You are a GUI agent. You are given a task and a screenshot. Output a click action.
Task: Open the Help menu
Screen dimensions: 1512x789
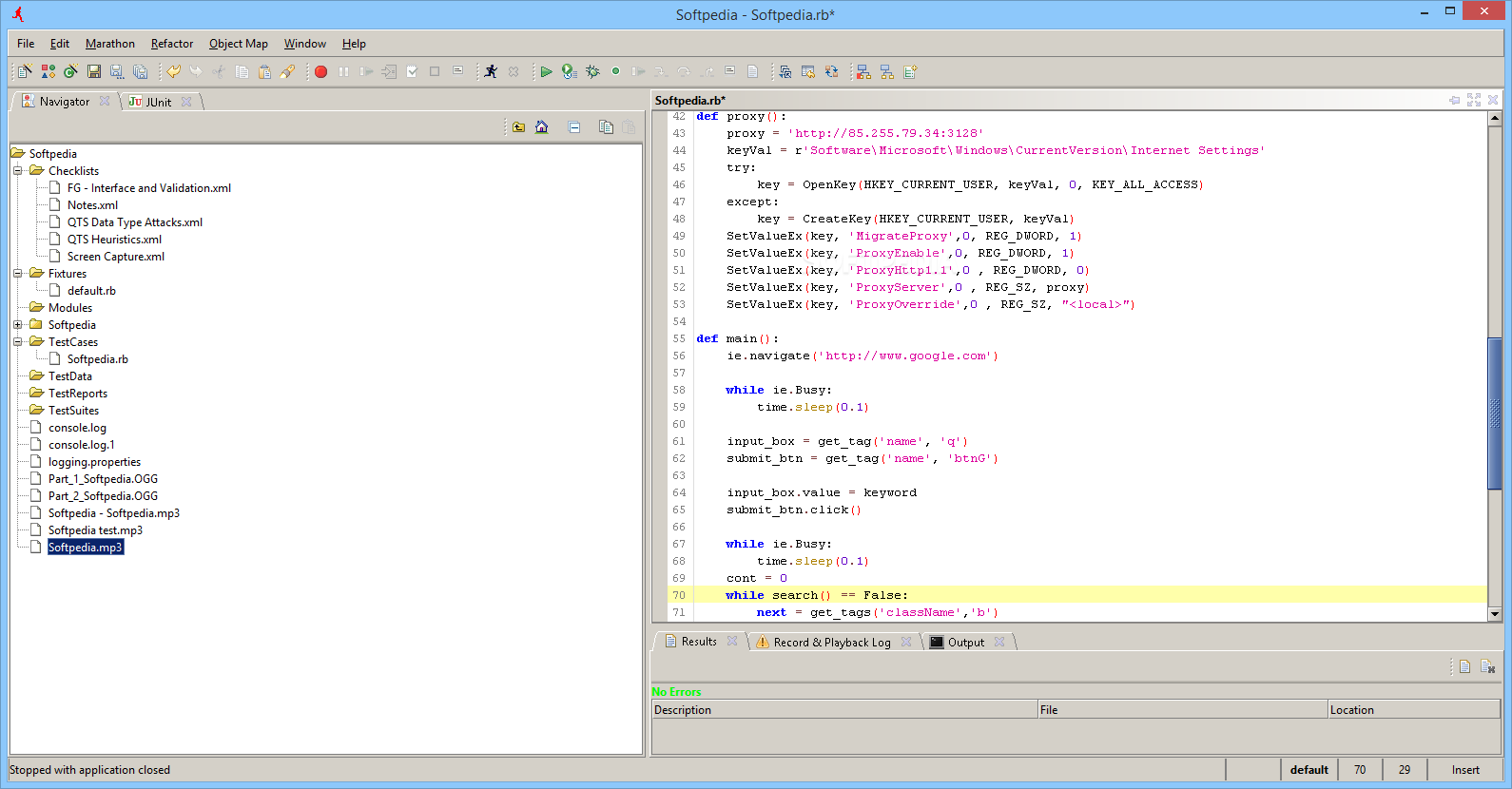(354, 44)
